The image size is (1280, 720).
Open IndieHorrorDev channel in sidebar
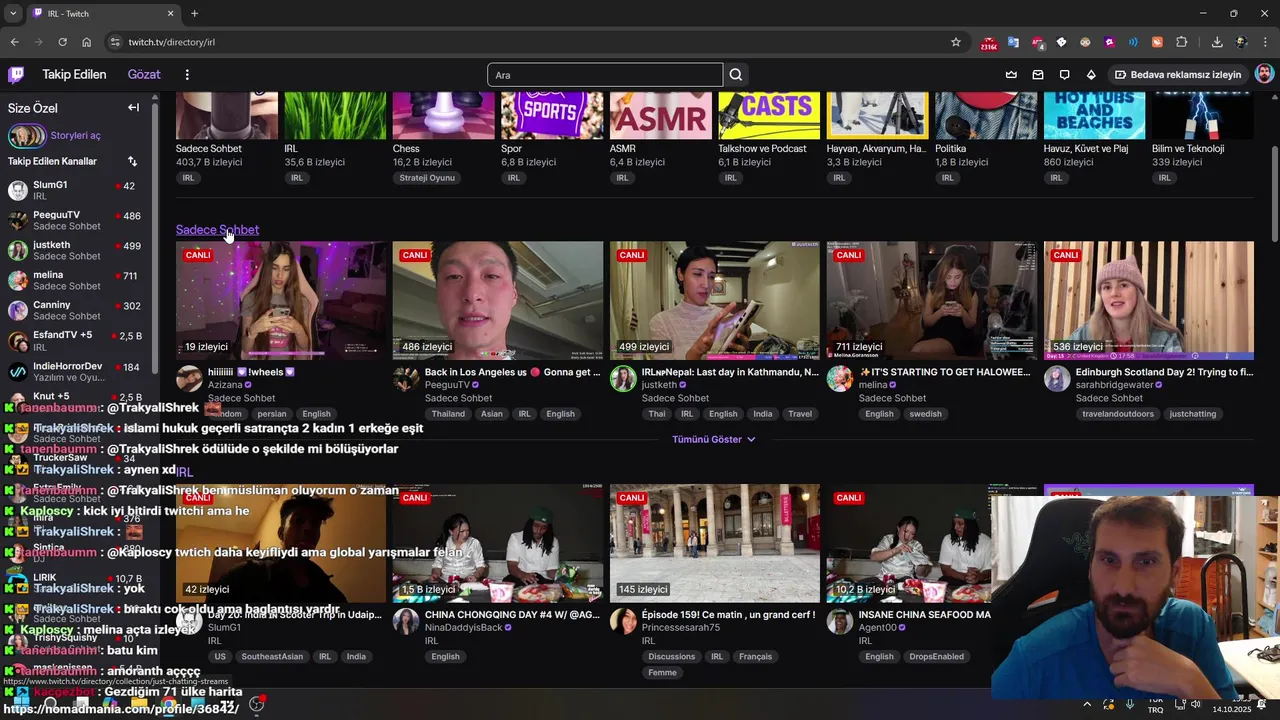[x=78, y=371]
